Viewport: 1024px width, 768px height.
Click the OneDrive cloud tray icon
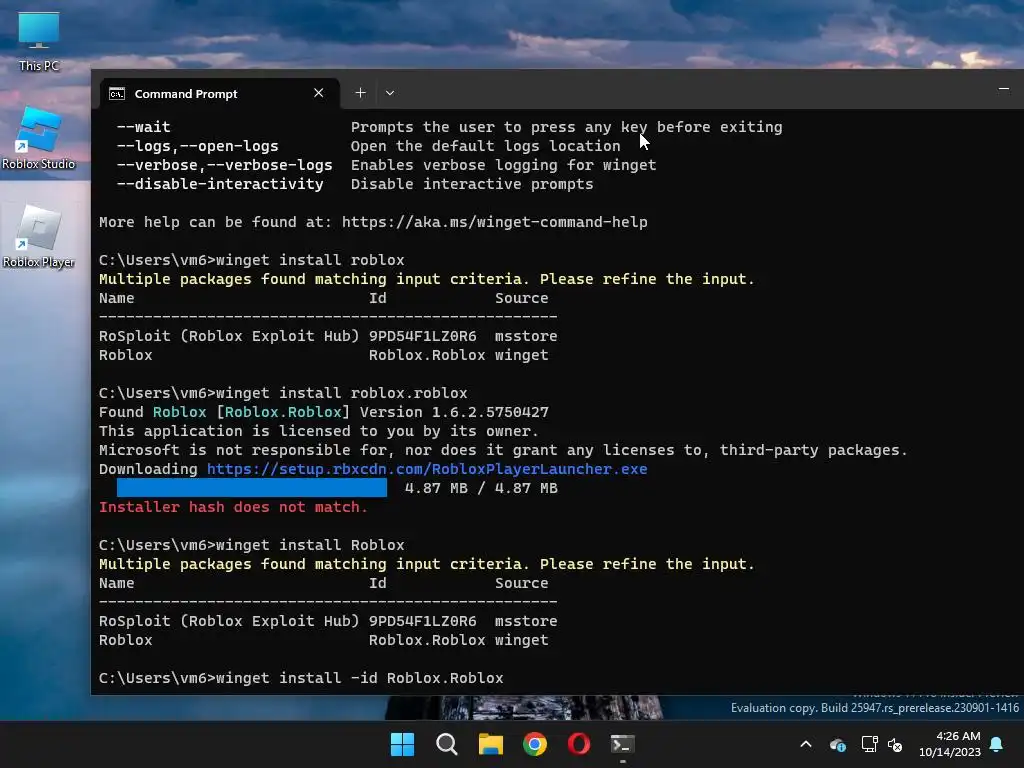tap(838, 744)
